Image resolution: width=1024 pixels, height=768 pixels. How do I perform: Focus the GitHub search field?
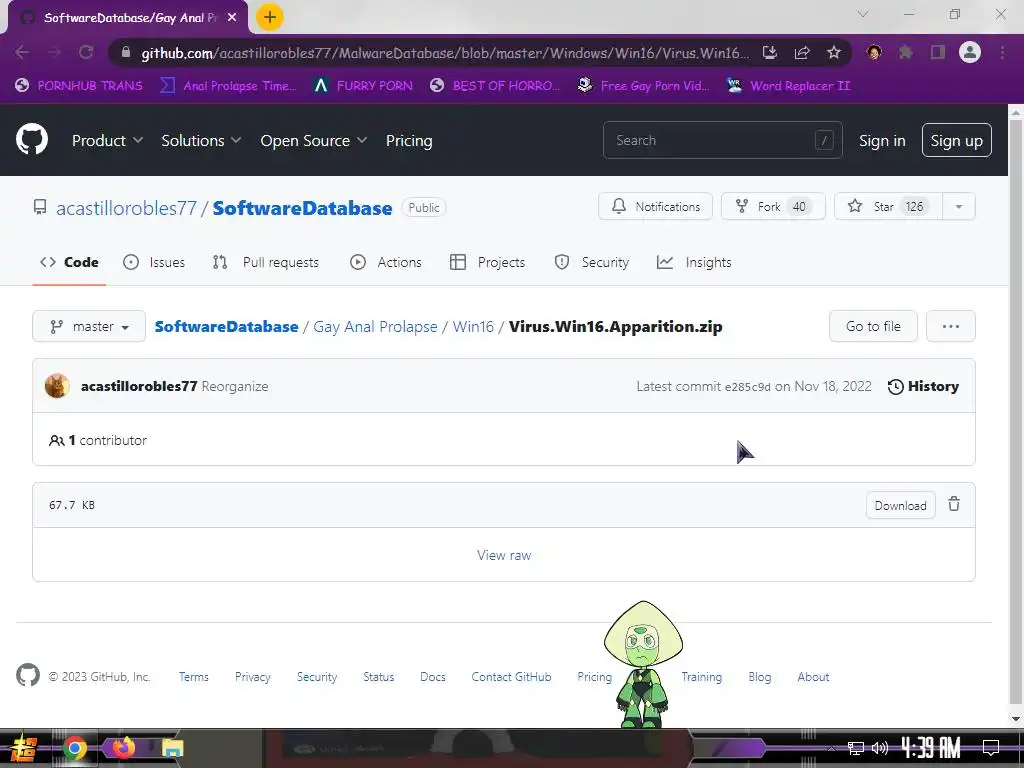click(722, 140)
